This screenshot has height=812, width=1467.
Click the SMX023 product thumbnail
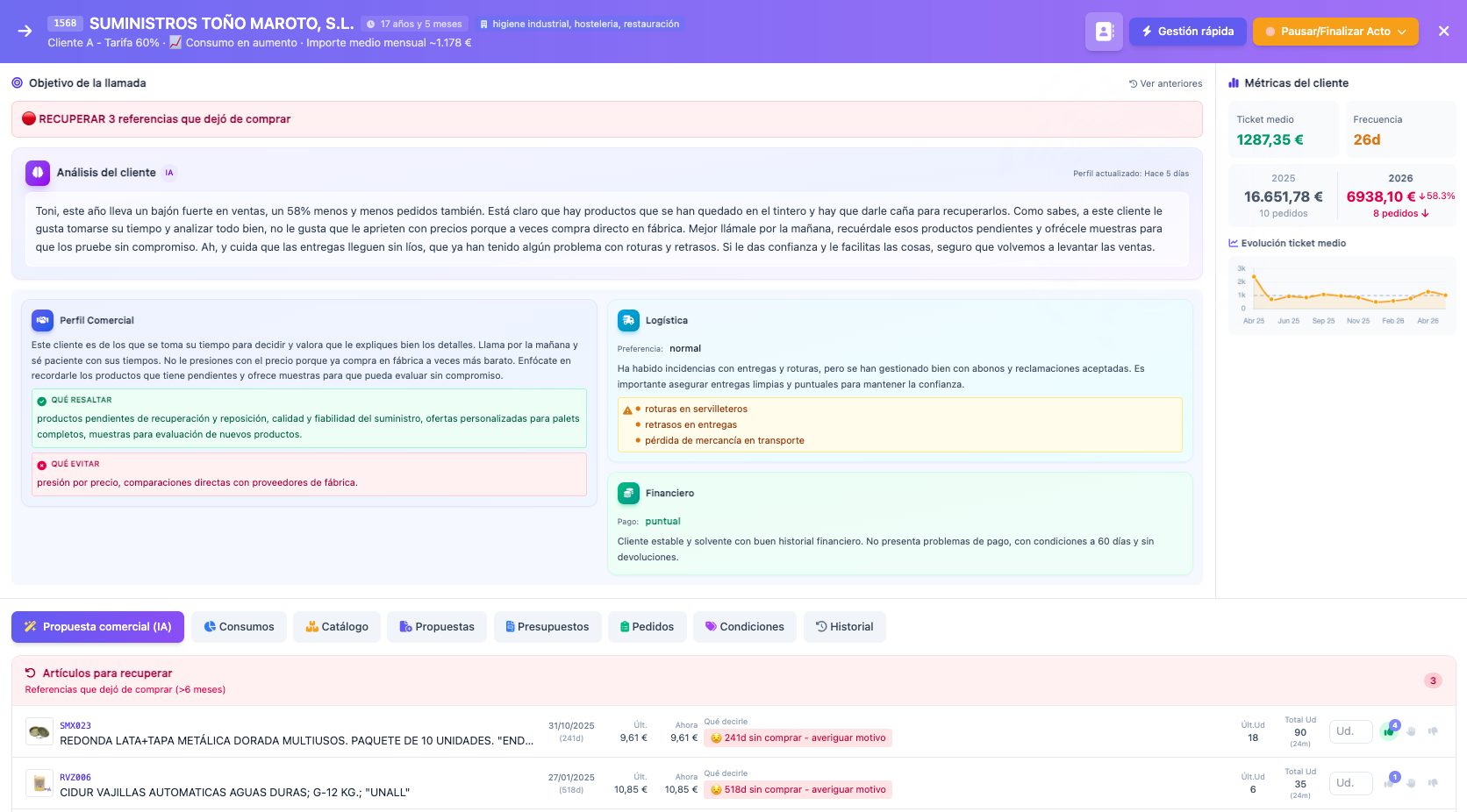(x=39, y=731)
